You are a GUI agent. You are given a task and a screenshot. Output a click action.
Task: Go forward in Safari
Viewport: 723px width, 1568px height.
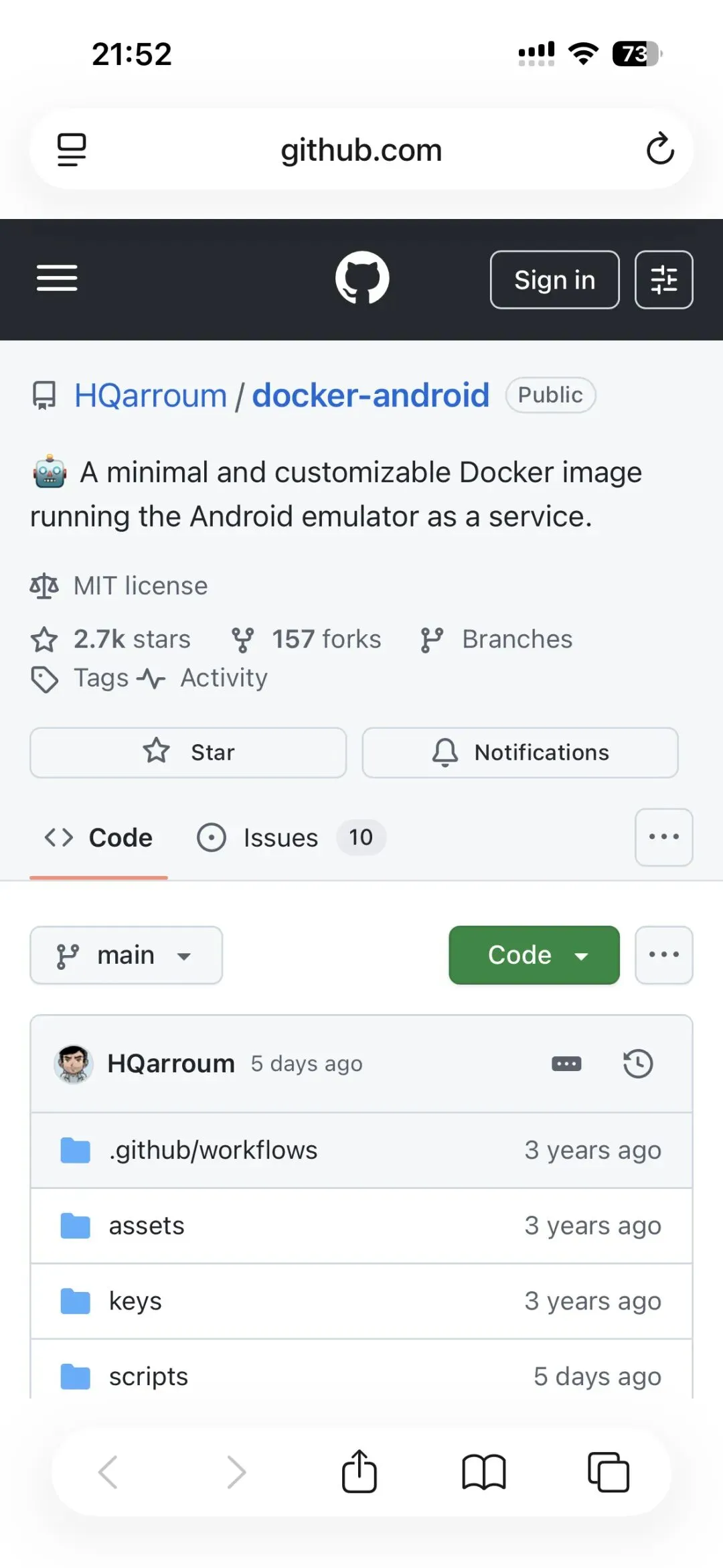[236, 1472]
